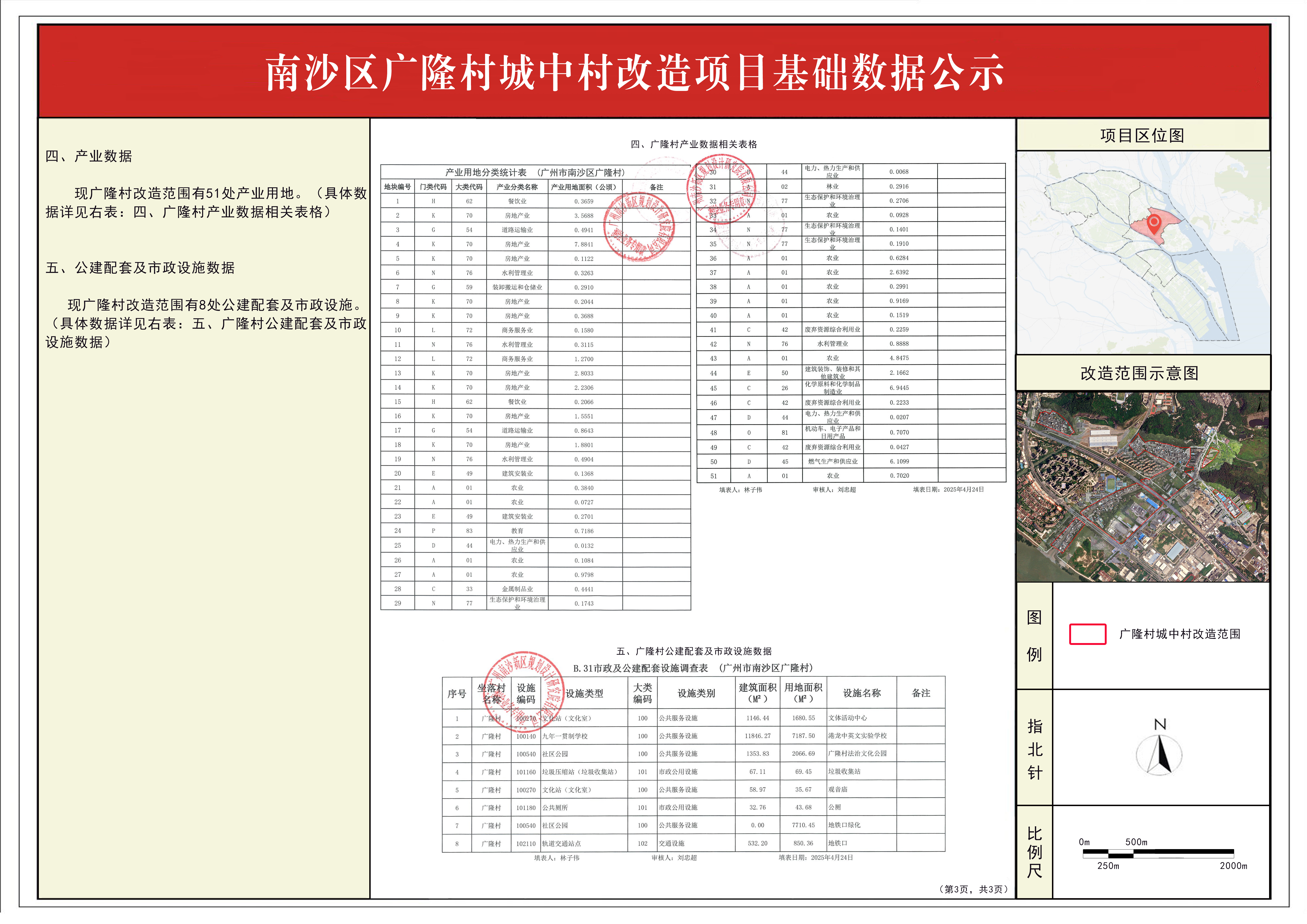Viewport: 1307px width, 924px height.
Task: Select the area value 4.8475
Action: point(899,358)
